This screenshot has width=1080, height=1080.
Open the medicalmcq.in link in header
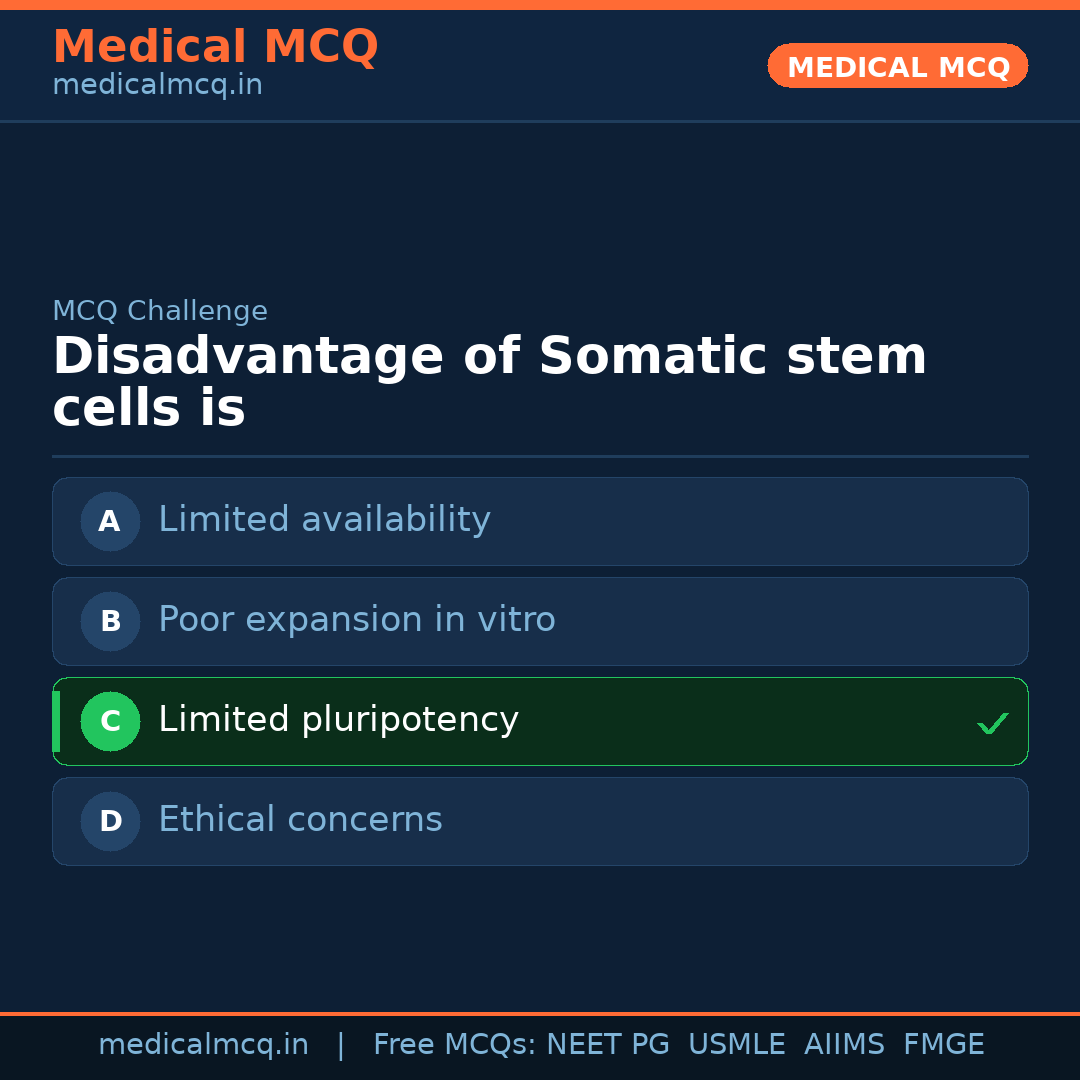157,86
